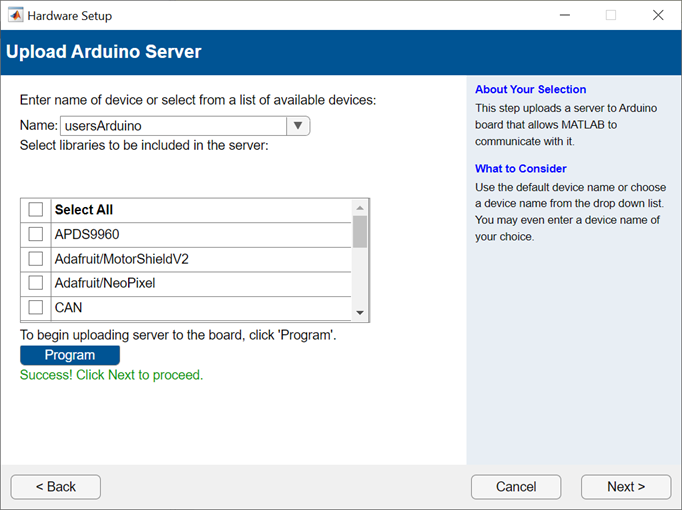The width and height of the screenshot is (682, 511).
Task: Select the CAN library checkbox
Action: 36,307
